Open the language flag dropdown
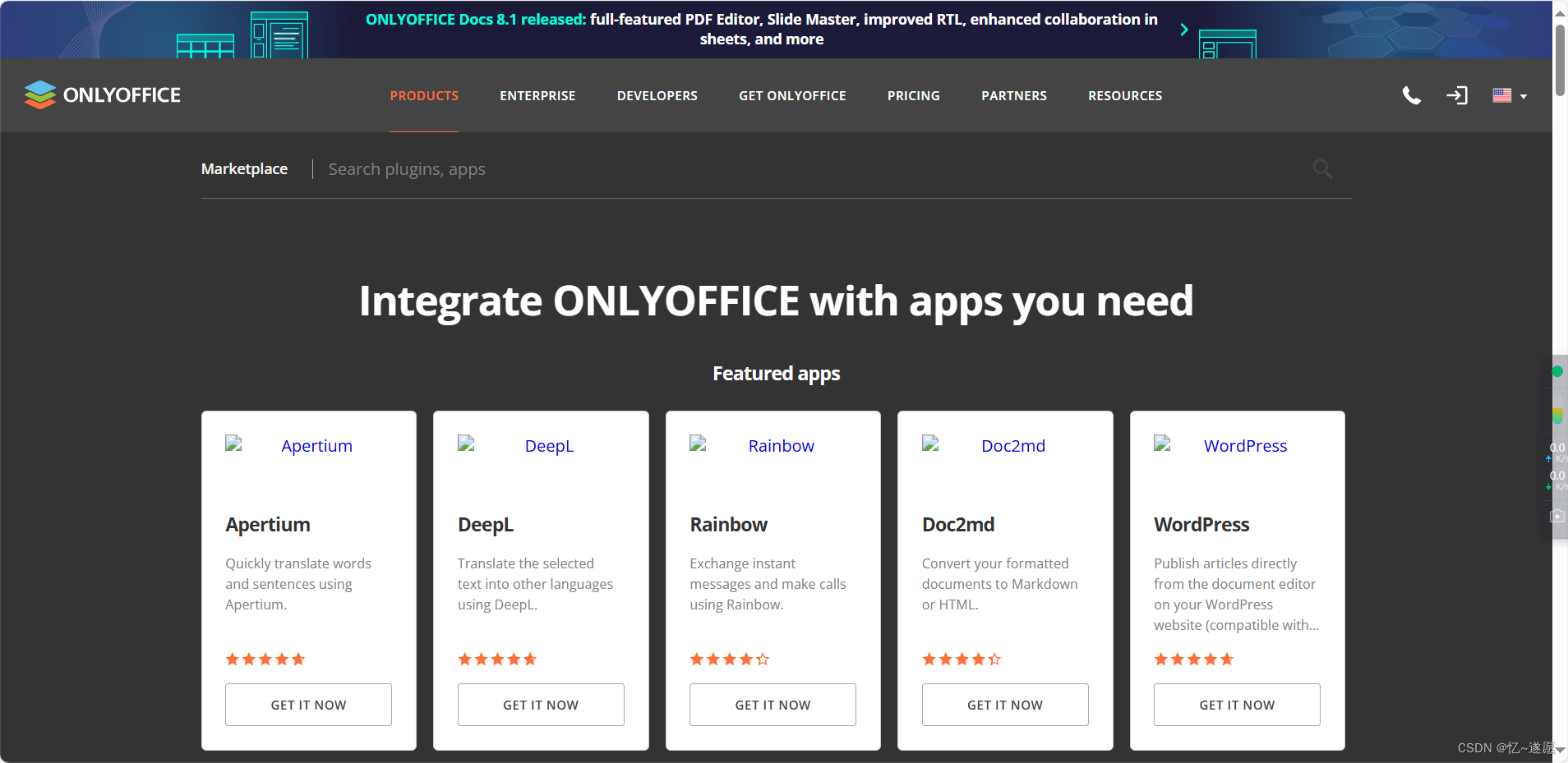This screenshot has width=1568, height=763. (1510, 96)
